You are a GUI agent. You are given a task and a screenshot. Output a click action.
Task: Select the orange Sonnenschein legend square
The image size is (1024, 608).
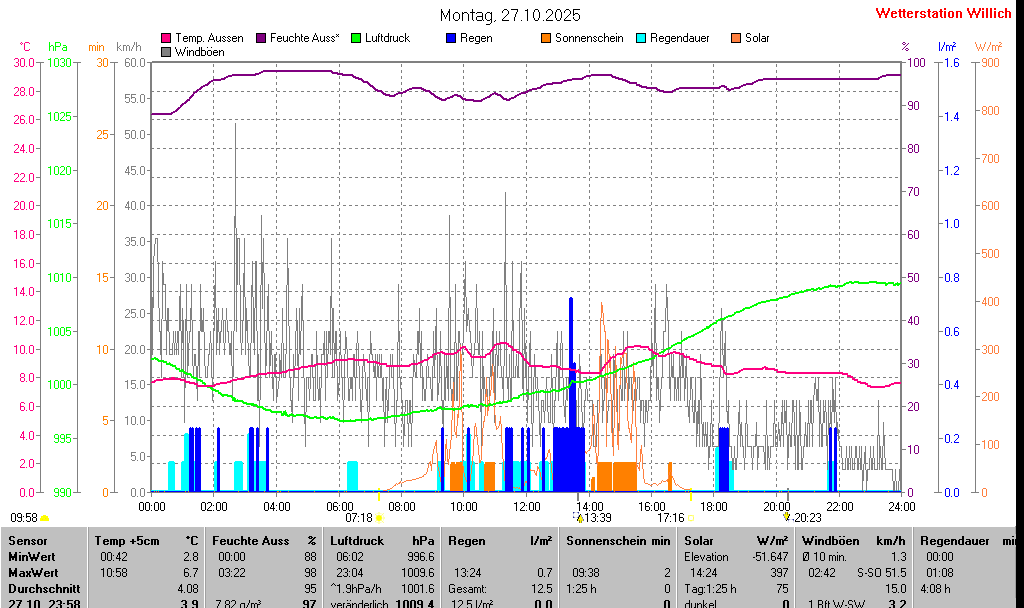coord(546,38)
